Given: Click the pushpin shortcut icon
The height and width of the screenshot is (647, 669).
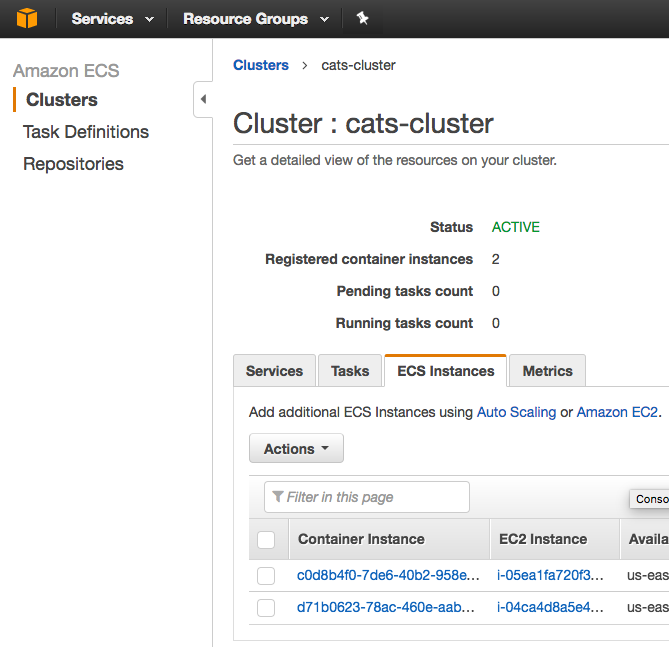Looking at the screenshot, I should click(362, 18).
